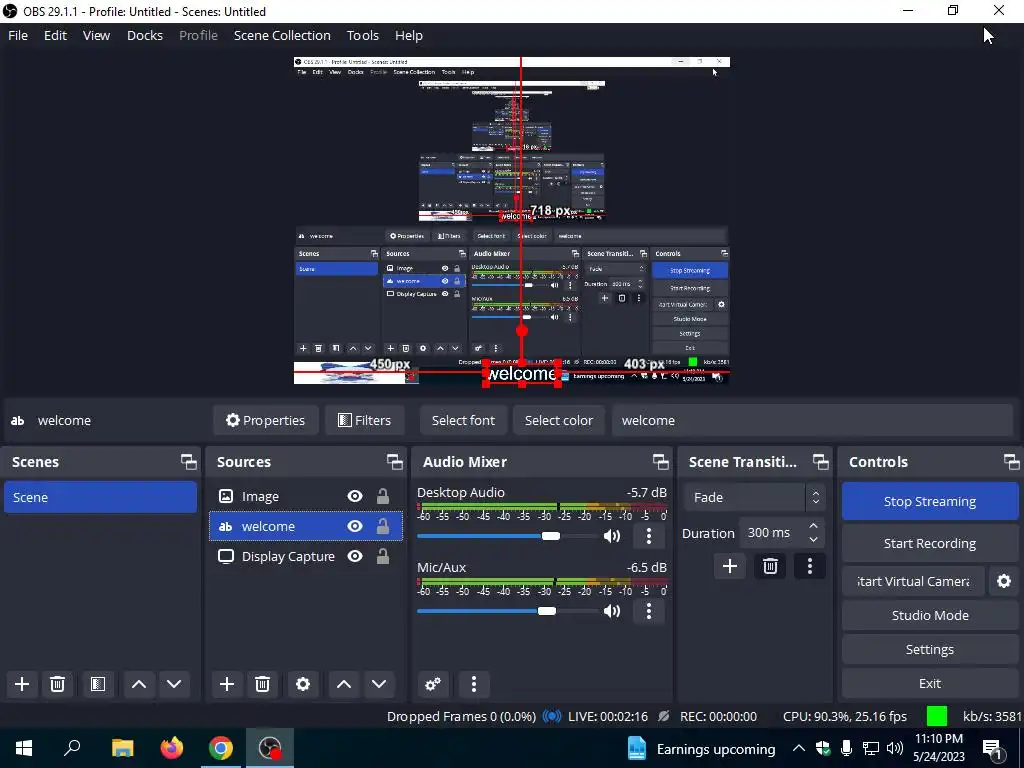Mute Desktop Audio speaker icon

click(x=612, y=536)
